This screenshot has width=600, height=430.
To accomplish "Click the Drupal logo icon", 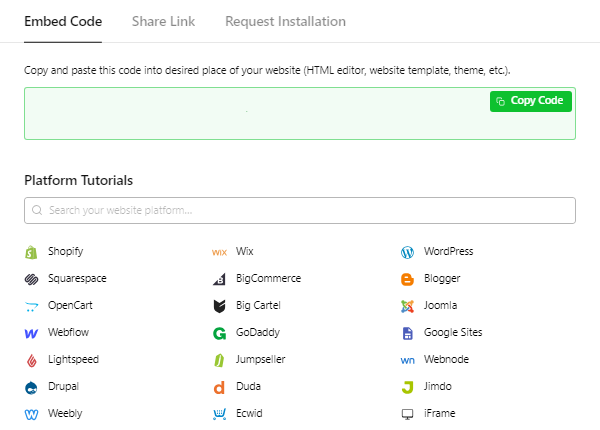I will point(31,387).
